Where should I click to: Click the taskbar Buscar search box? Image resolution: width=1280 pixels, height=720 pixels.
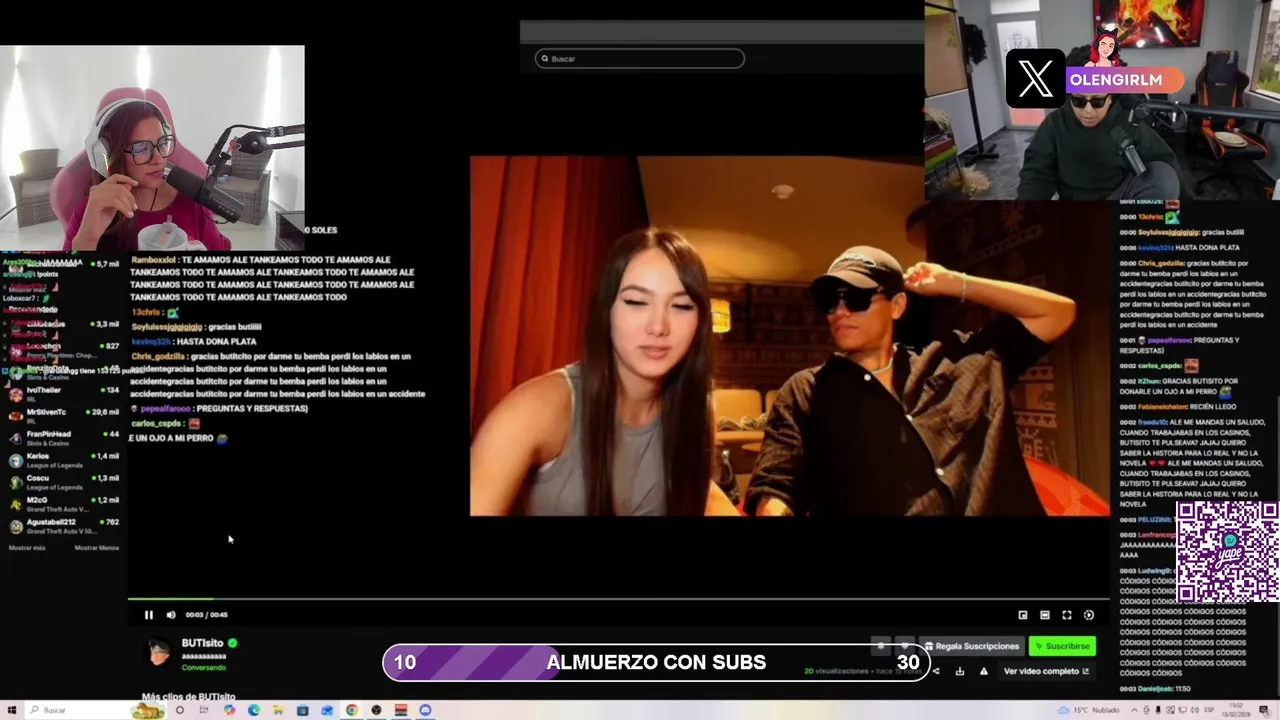95,710
